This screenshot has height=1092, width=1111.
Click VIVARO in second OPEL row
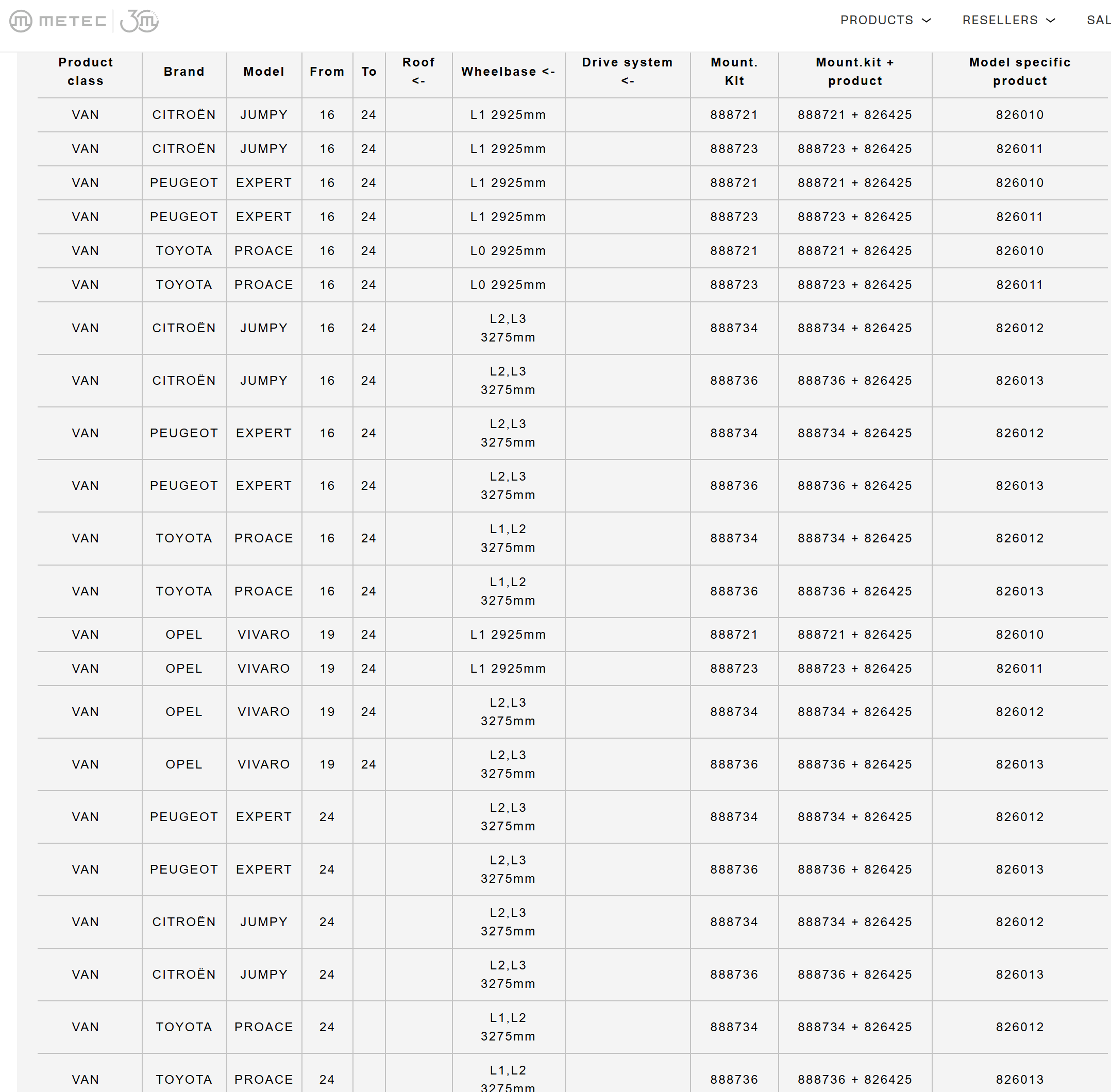[264, 668]
